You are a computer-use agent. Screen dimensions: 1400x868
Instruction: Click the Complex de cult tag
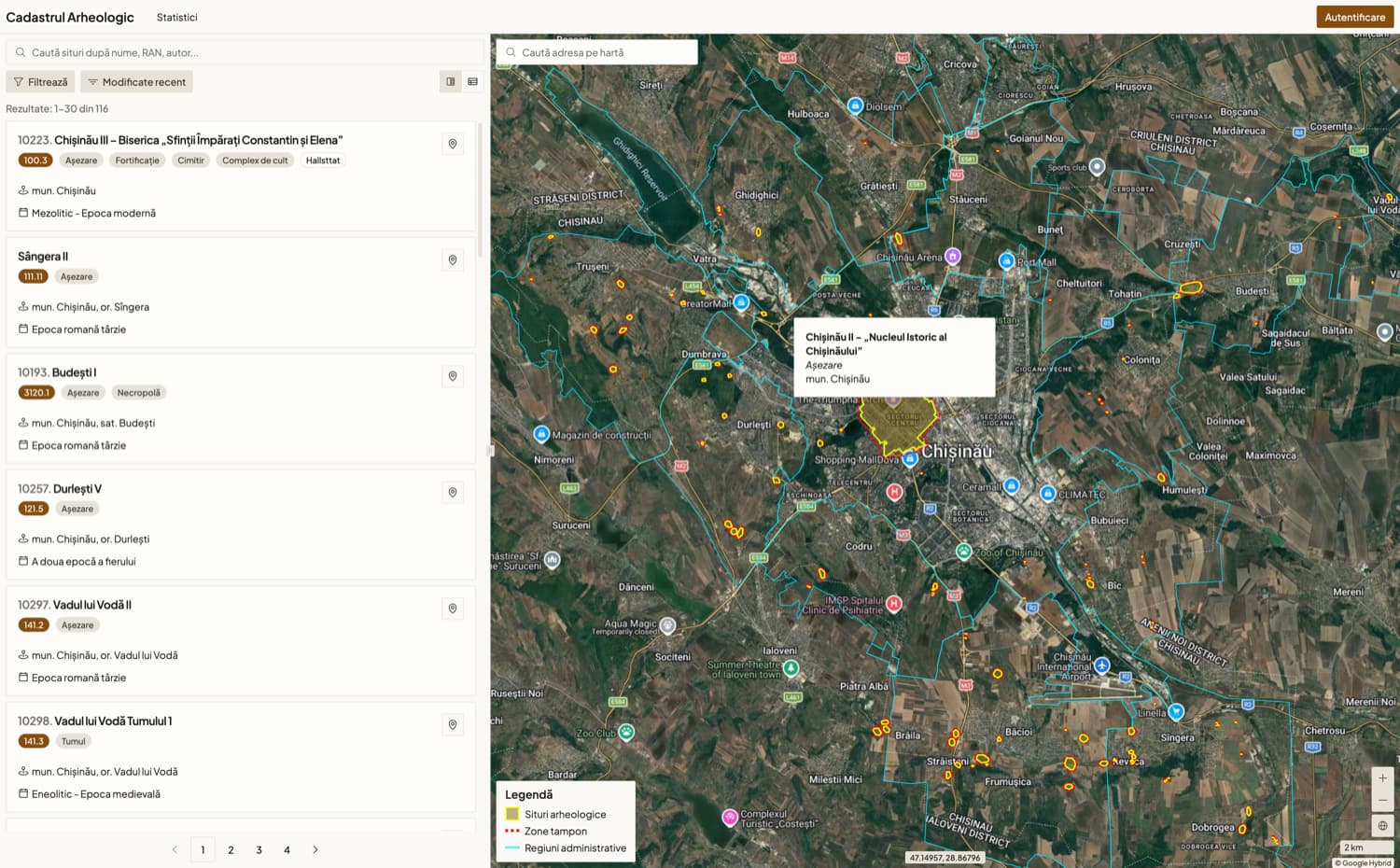point(255,161)
